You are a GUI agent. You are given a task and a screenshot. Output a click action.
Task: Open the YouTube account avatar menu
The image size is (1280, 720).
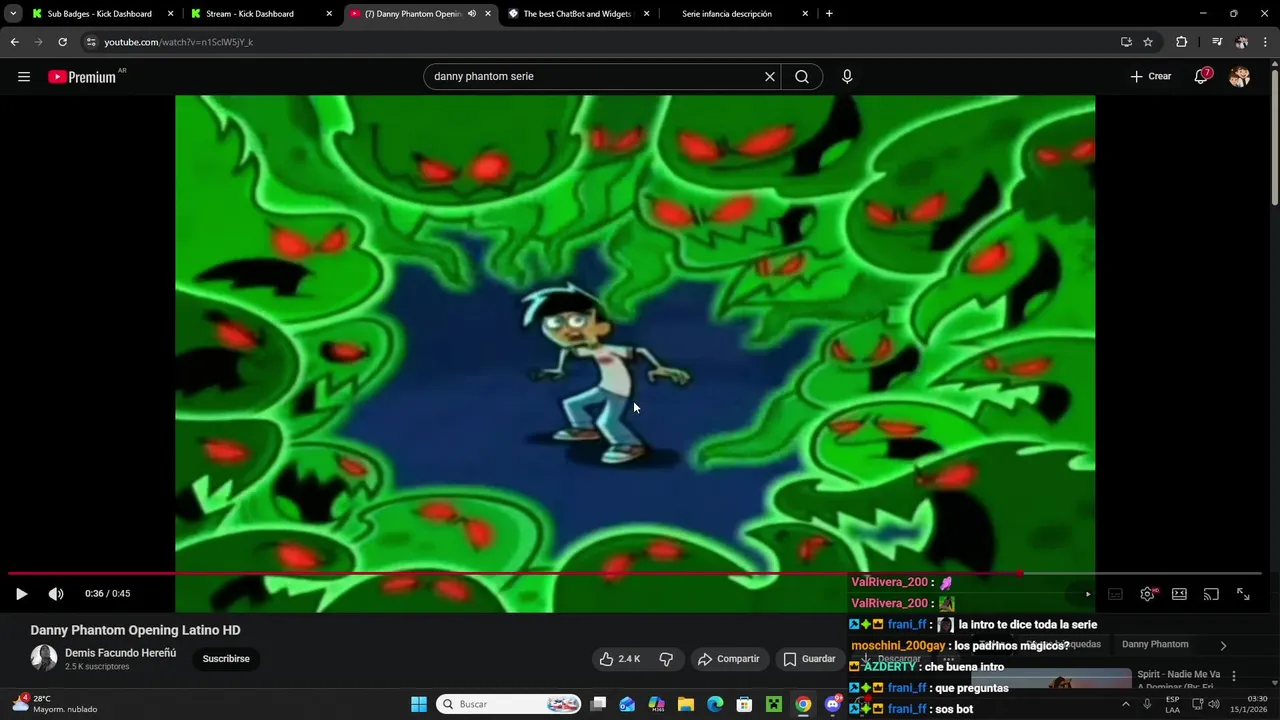point(1239,77)
